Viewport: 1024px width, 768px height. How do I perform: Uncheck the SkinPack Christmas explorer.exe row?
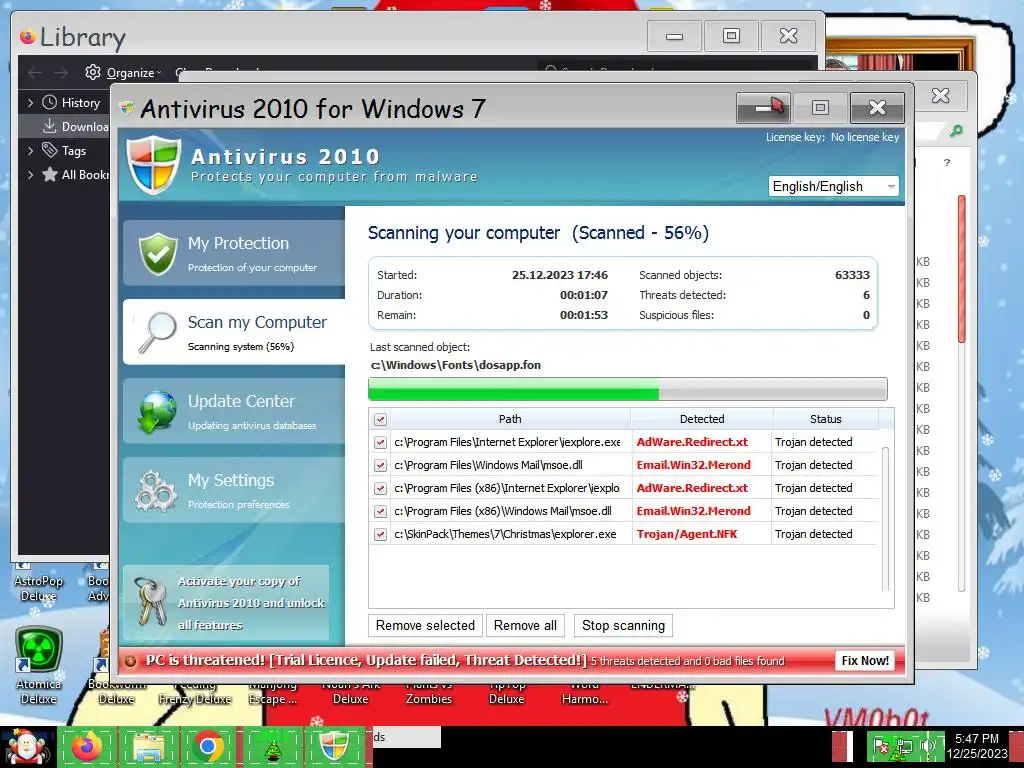coord(380,534)
